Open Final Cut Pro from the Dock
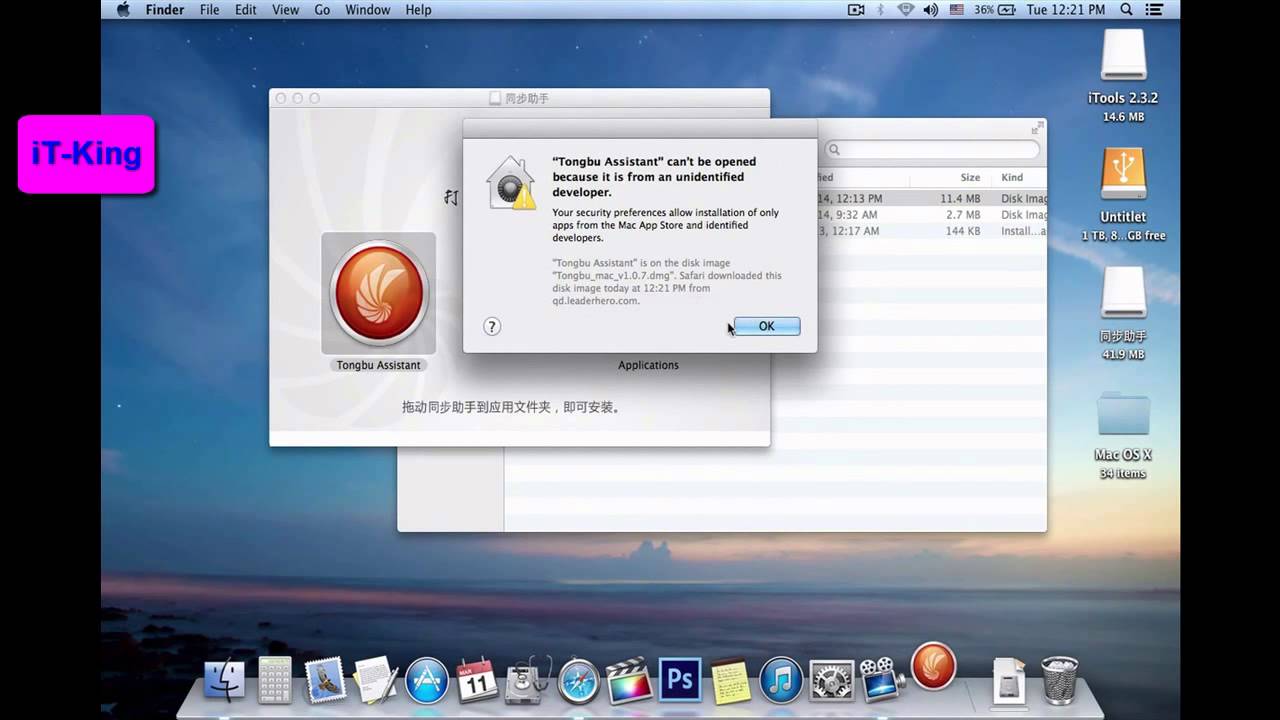 (x=629, y=681)
